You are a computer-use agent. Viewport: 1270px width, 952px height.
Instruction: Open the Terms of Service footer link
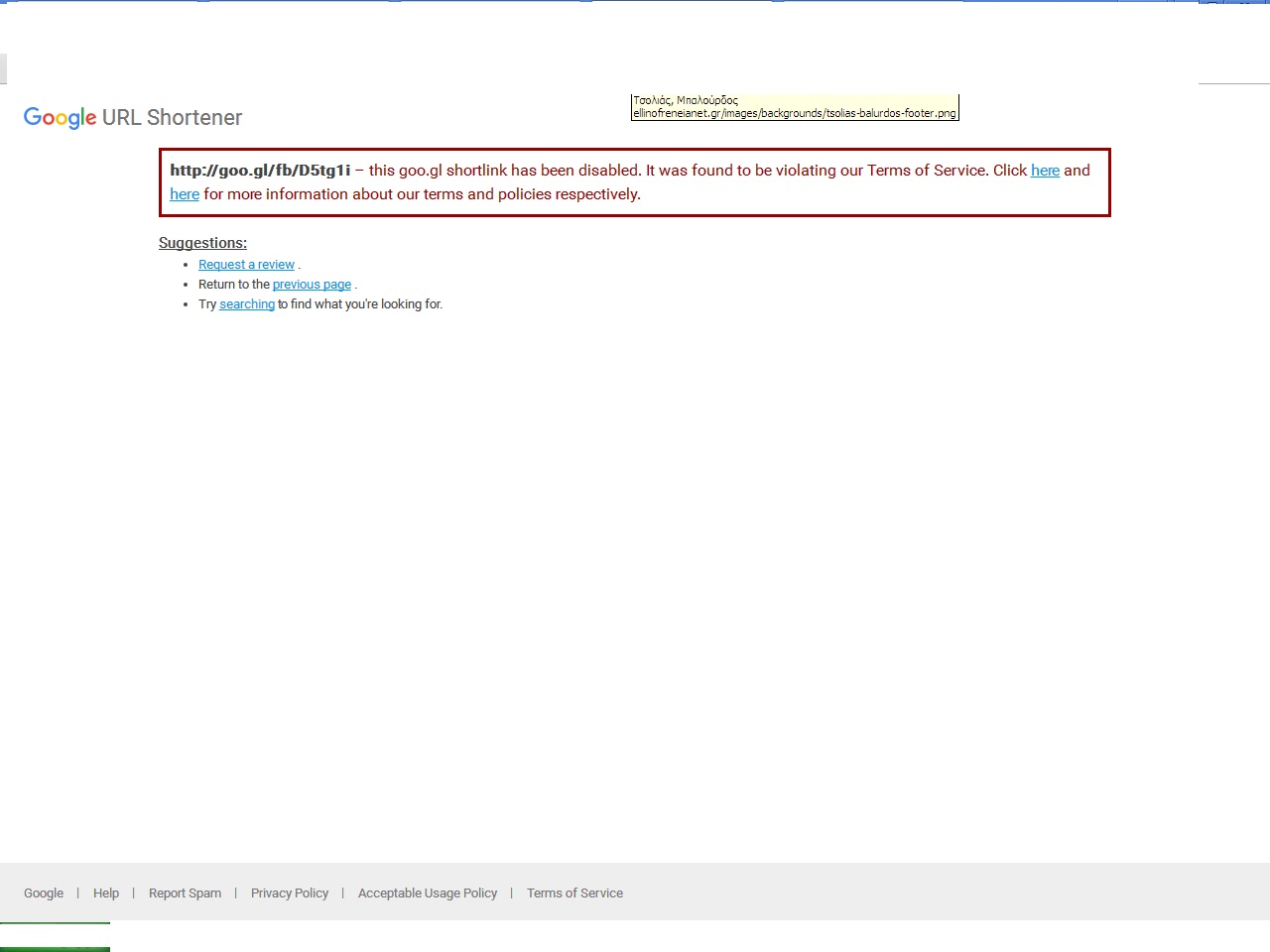pos(574,893)
